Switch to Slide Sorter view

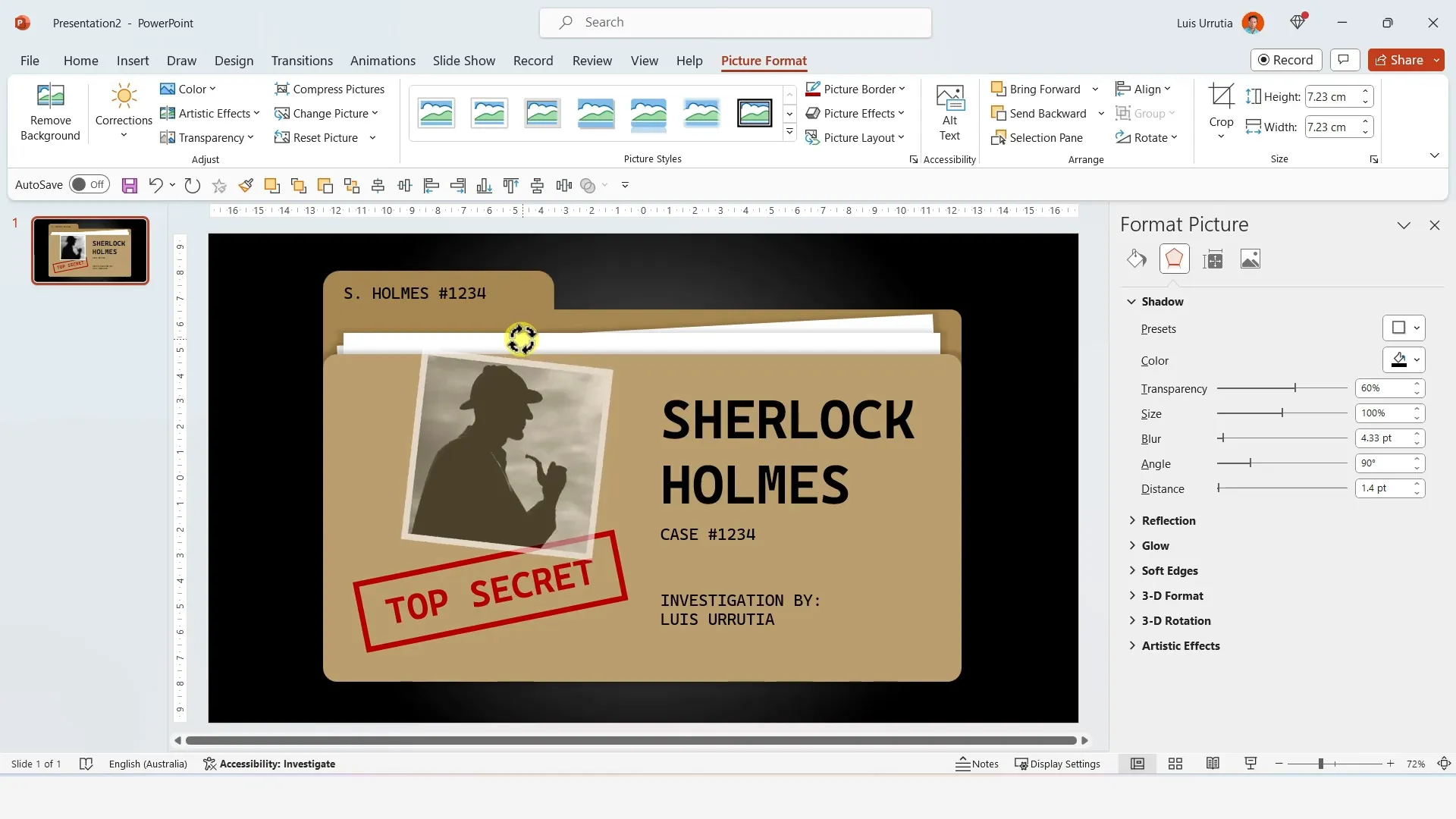1175,764
